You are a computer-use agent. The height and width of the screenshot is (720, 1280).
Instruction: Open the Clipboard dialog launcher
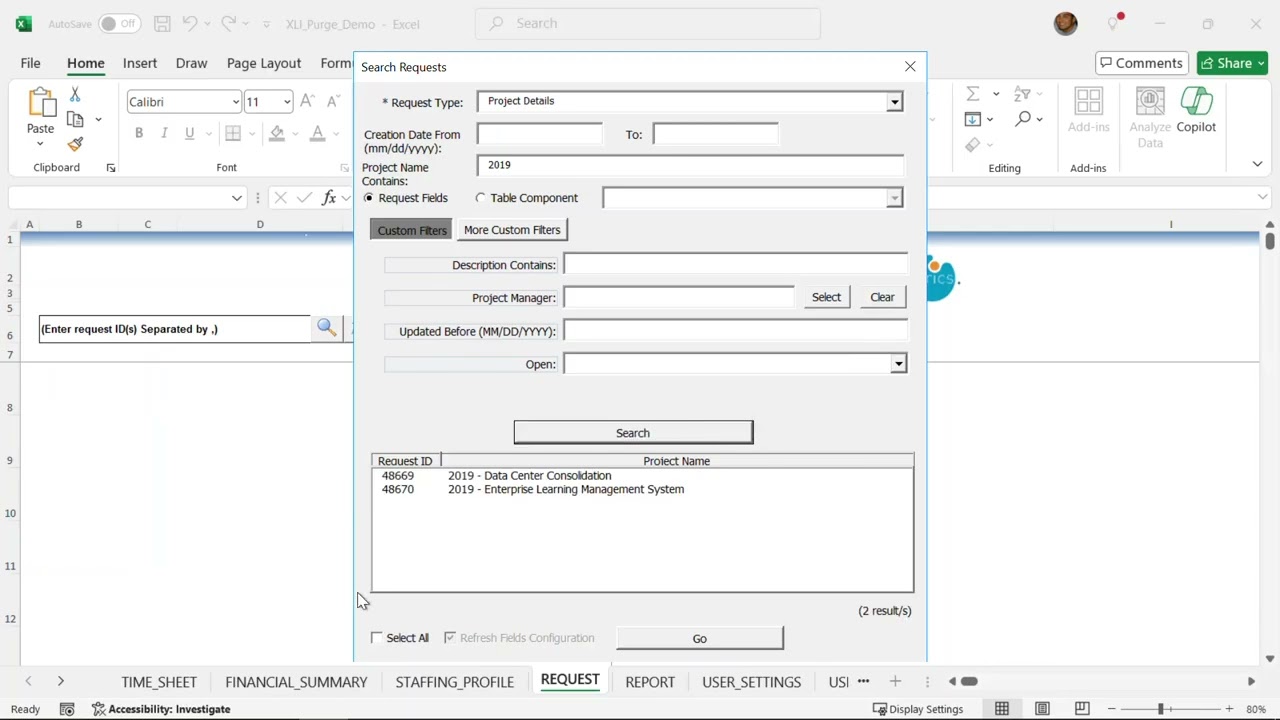(x=111, y=168)
